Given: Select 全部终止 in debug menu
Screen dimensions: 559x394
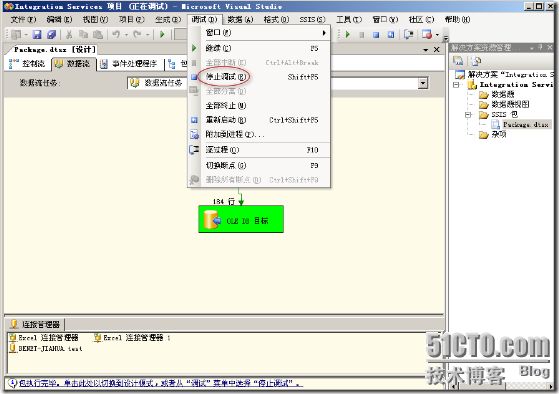Looking at the screenshot, I should click(259, 106).
